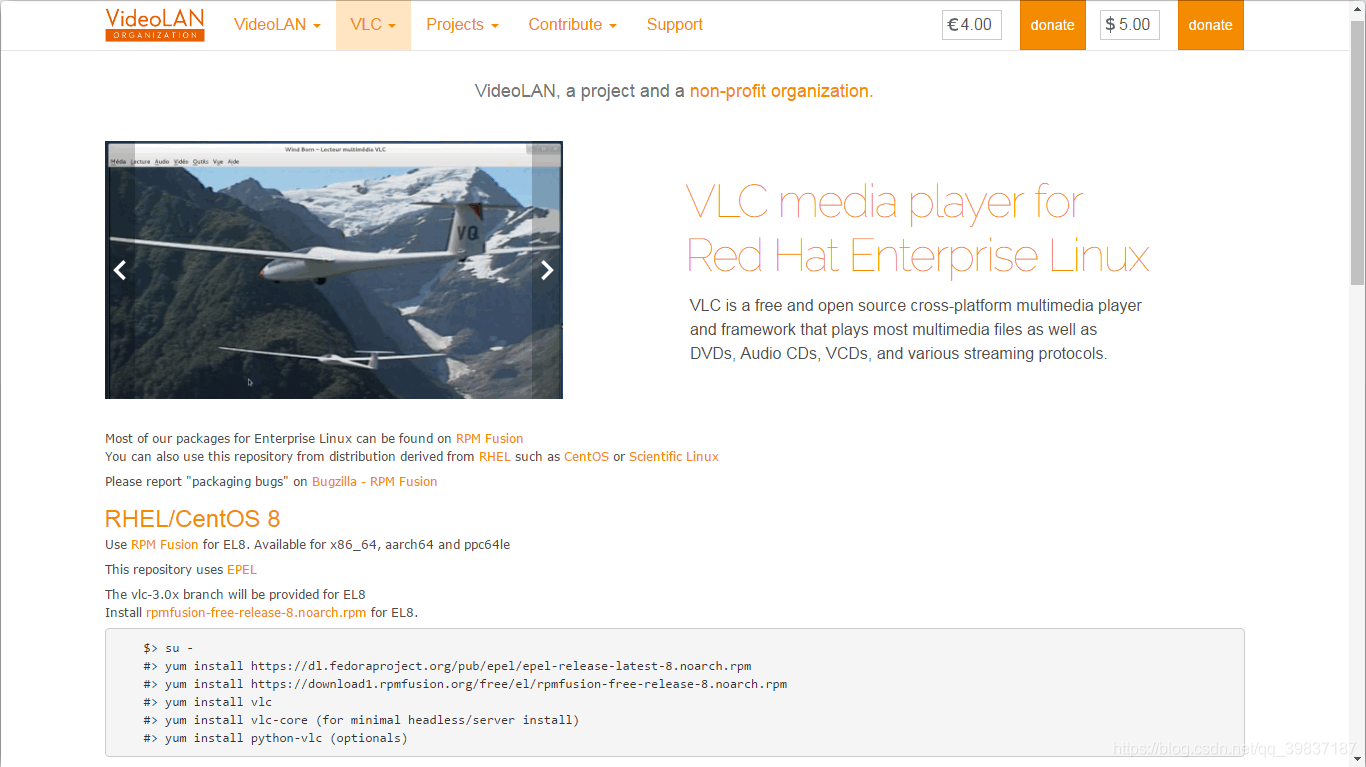Open the VLC dropdown menu

(373, 25)
